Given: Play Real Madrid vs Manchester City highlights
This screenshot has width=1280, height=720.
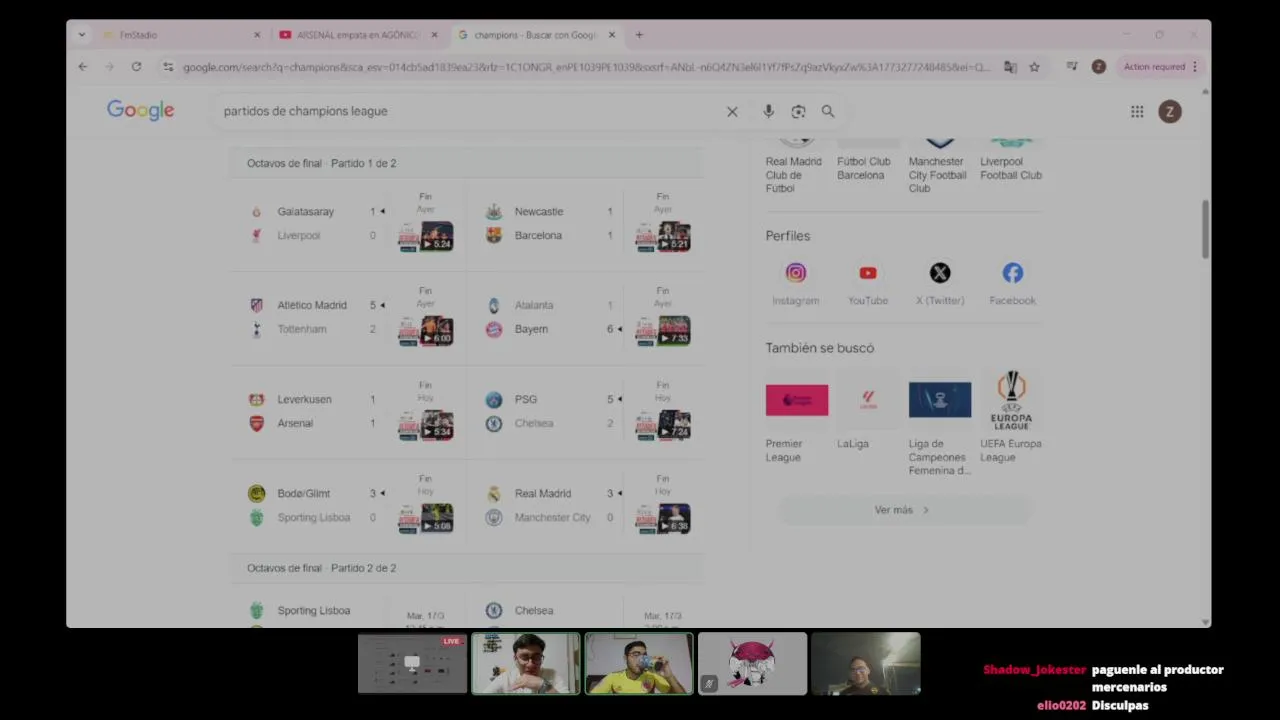Looking at the screenshot, I should point(663,519).
